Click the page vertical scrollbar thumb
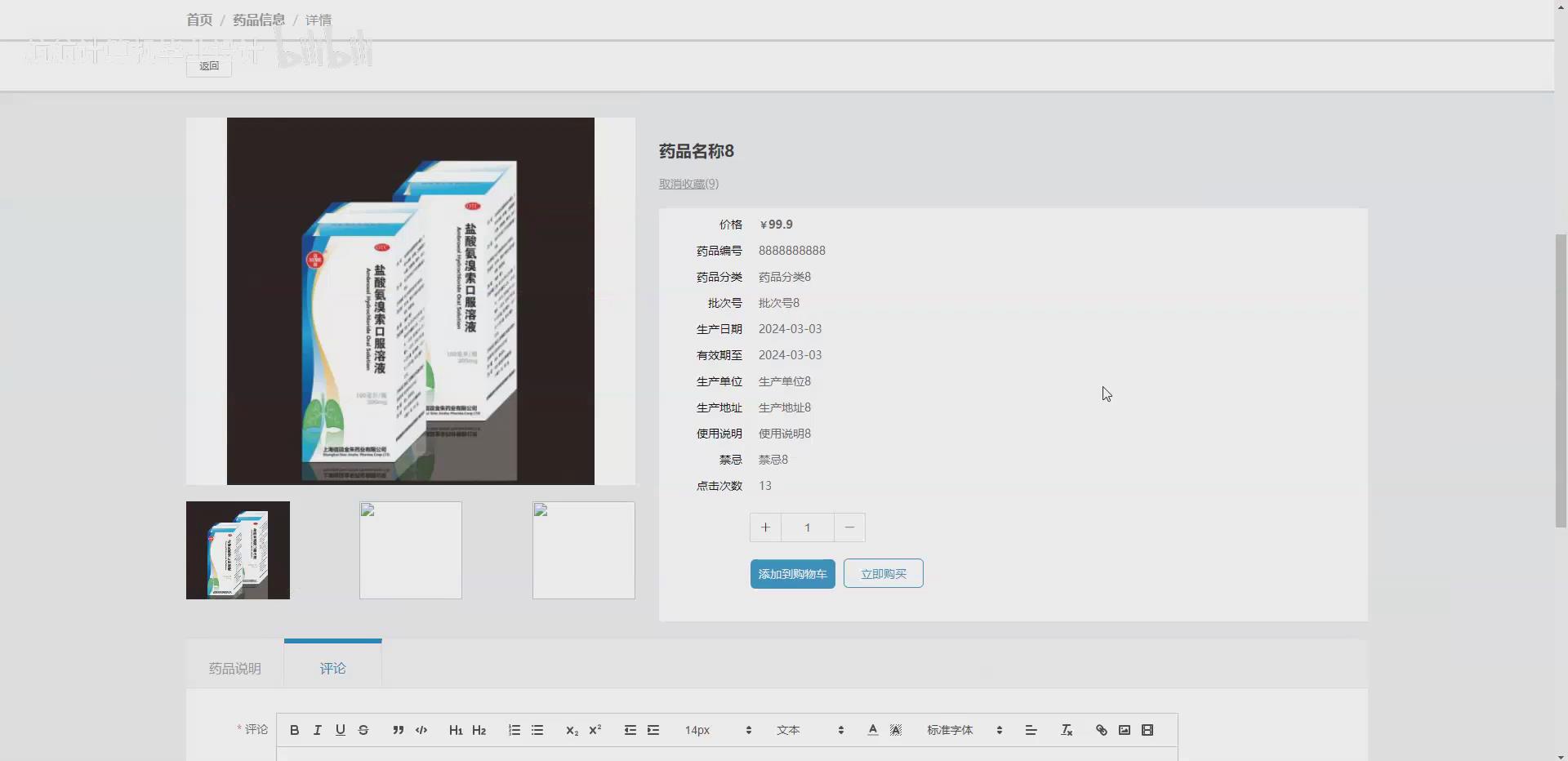The image size is (1568, 761). click(x=1561, y=380)
